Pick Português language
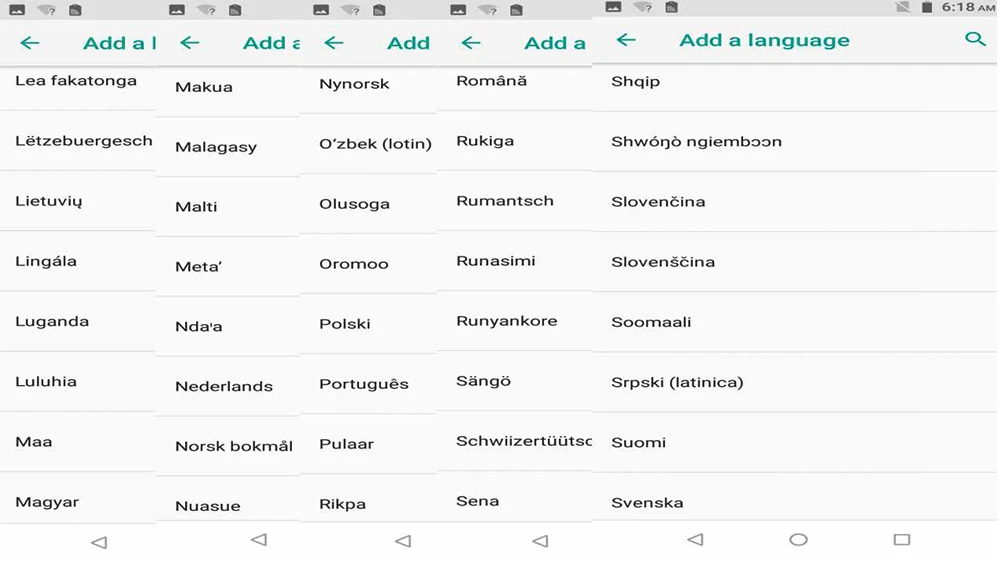The image size is (1000, 565). pos(368,384)
